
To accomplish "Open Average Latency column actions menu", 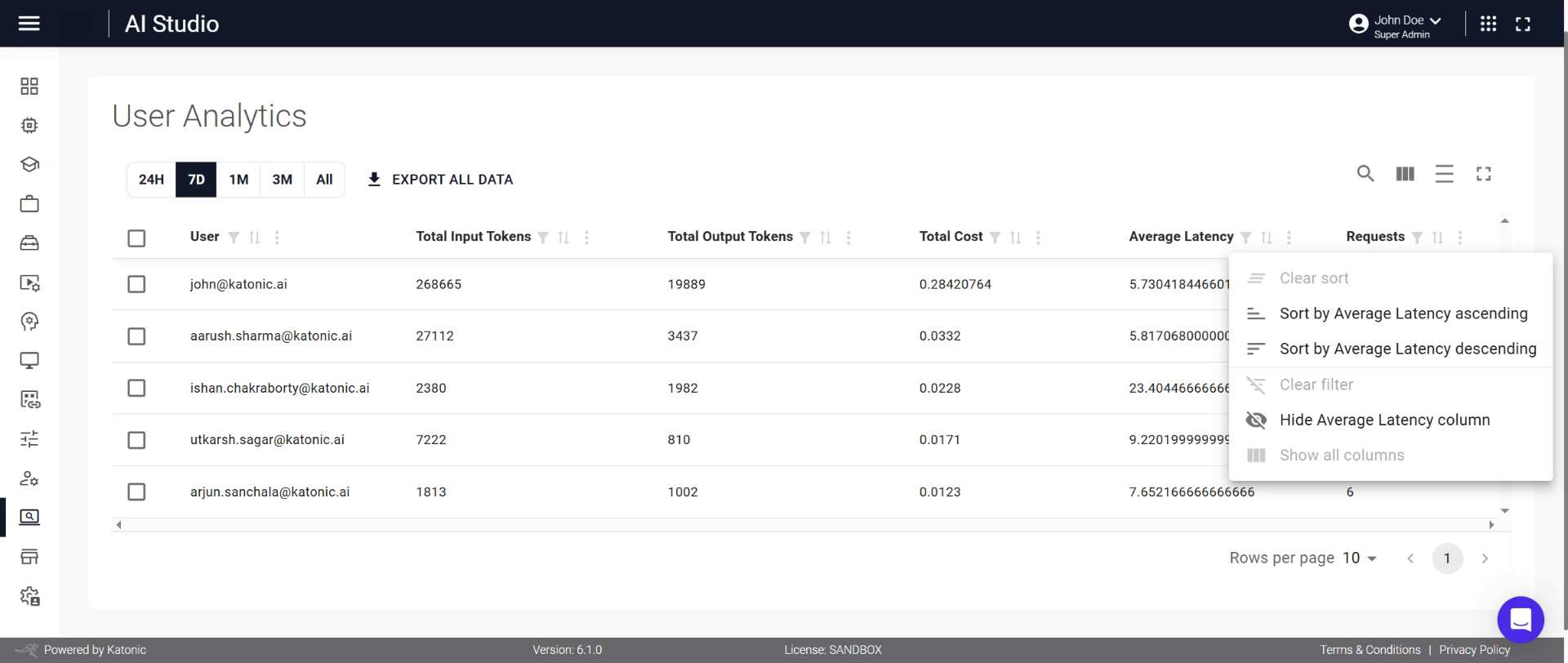I will (1289, 238).
